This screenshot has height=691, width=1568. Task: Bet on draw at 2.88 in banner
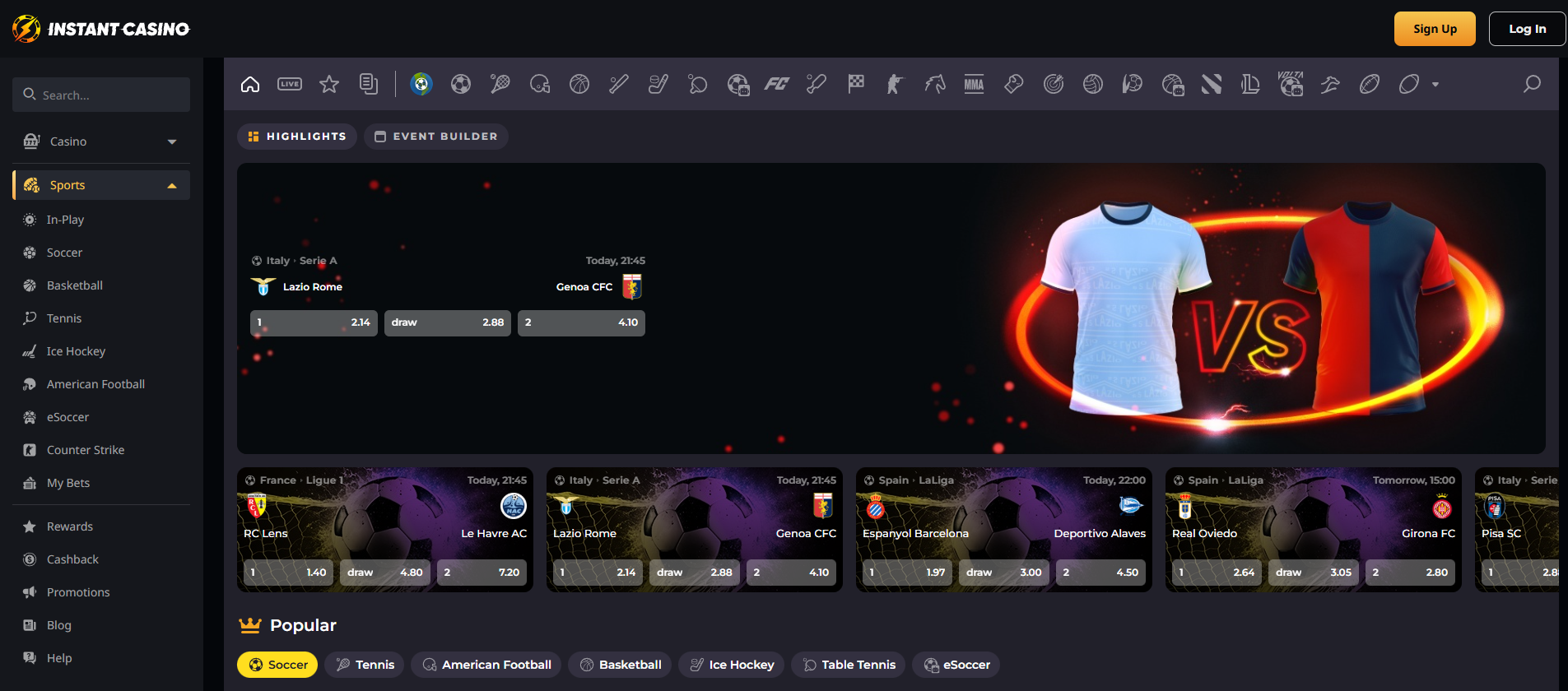[x=448, y=322]
